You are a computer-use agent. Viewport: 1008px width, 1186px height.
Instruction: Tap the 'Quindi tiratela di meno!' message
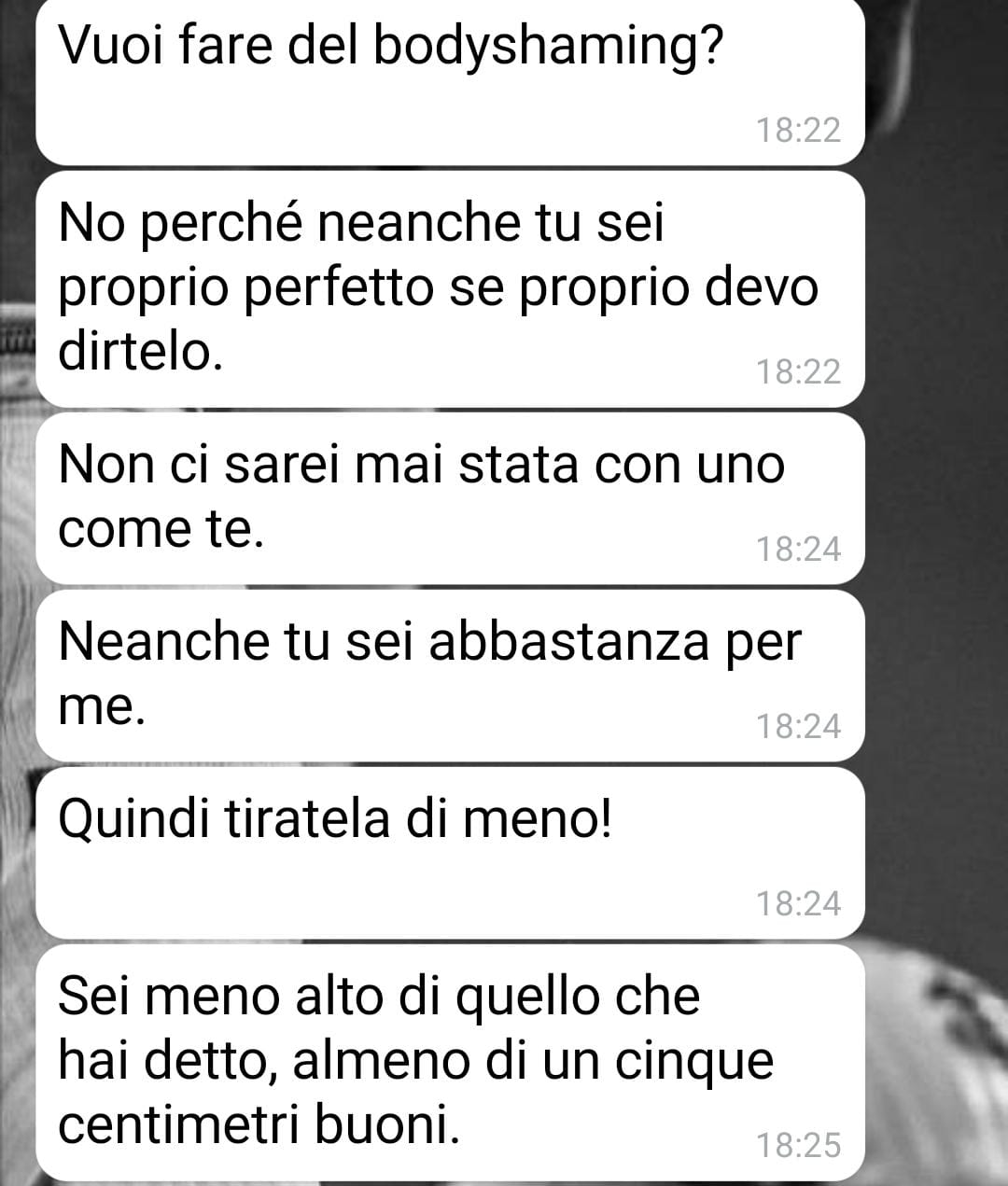(450, 853)
